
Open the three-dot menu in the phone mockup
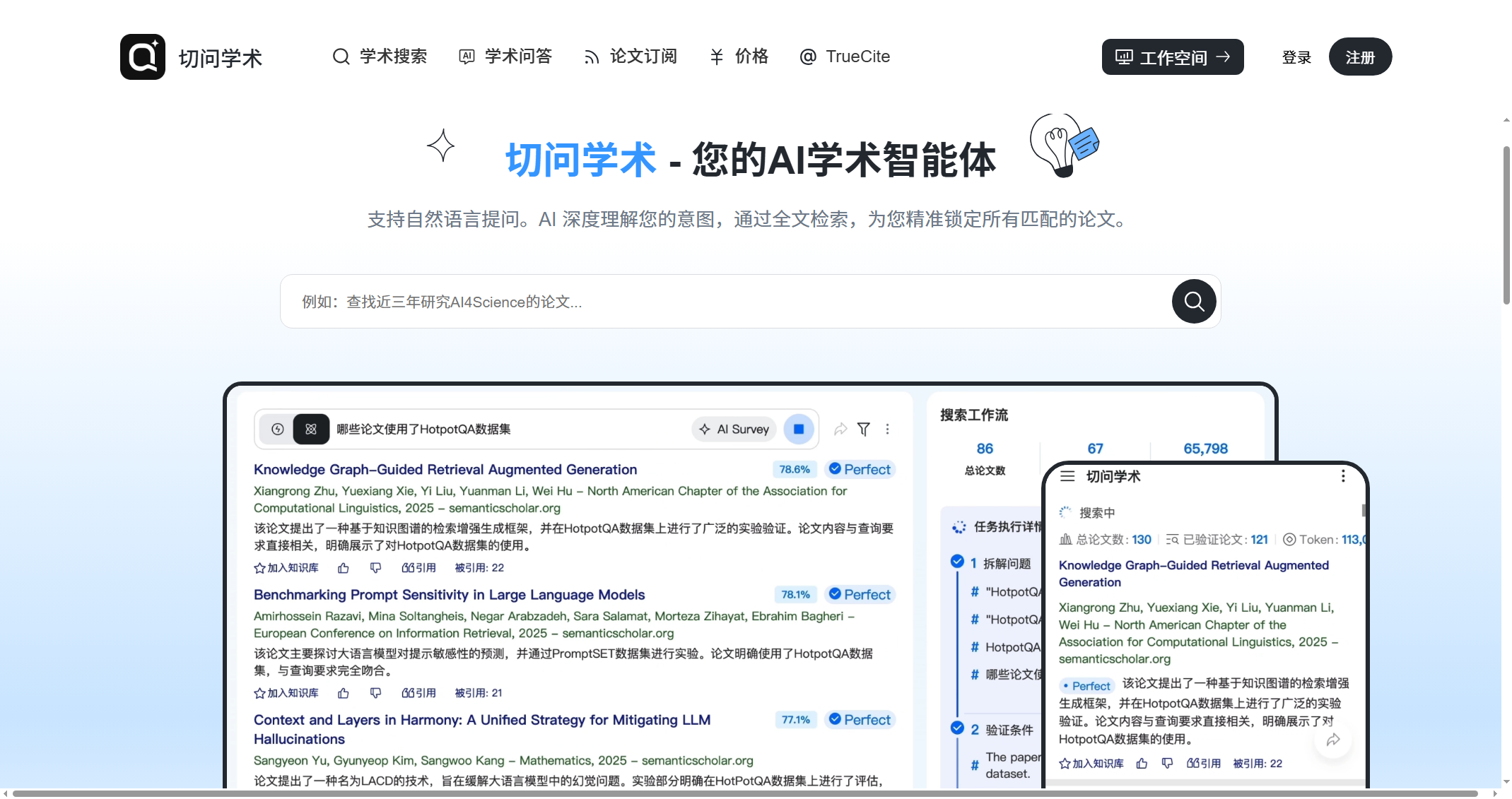1343,476
